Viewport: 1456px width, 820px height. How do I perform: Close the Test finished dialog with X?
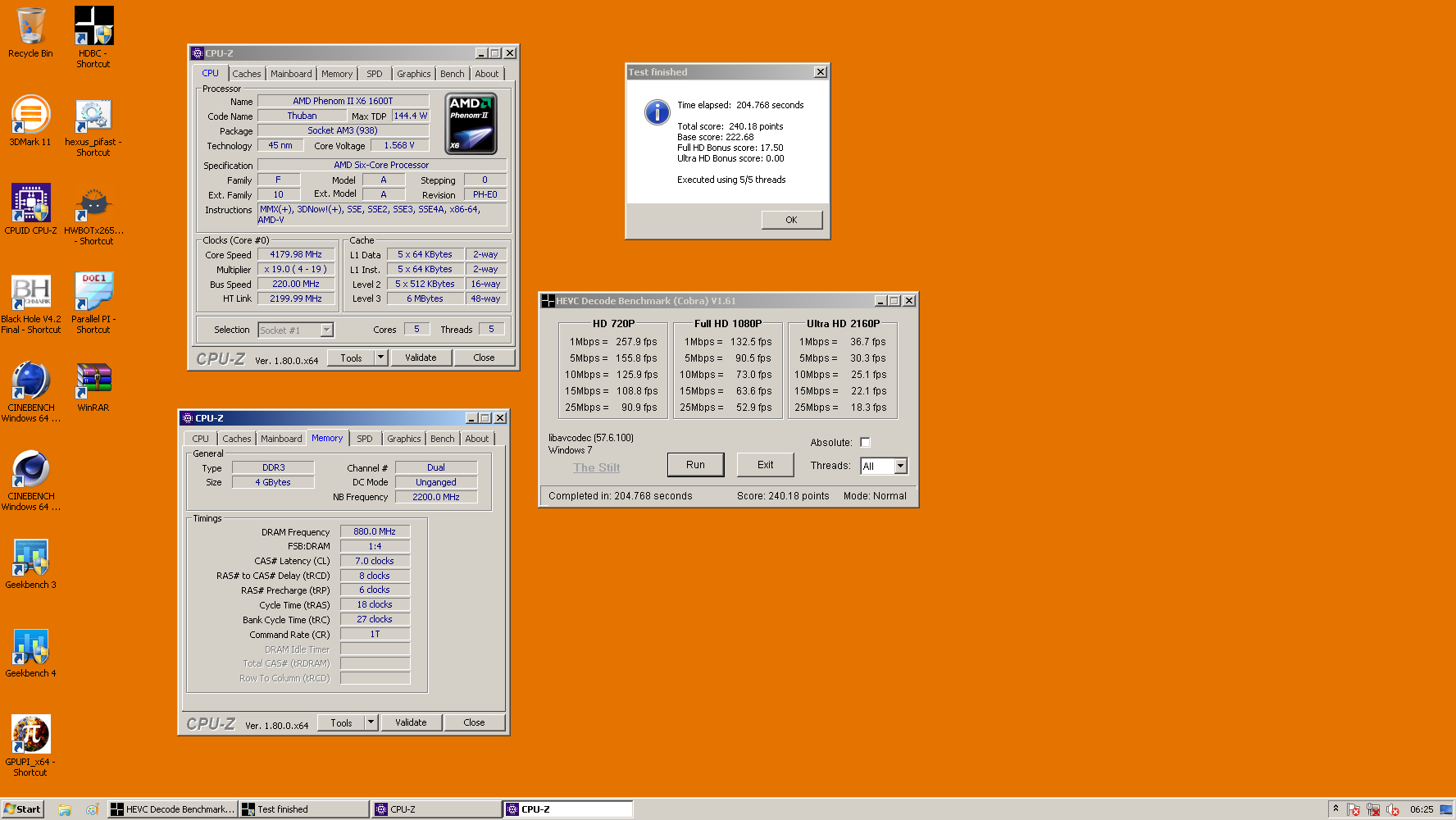[820, 72]
